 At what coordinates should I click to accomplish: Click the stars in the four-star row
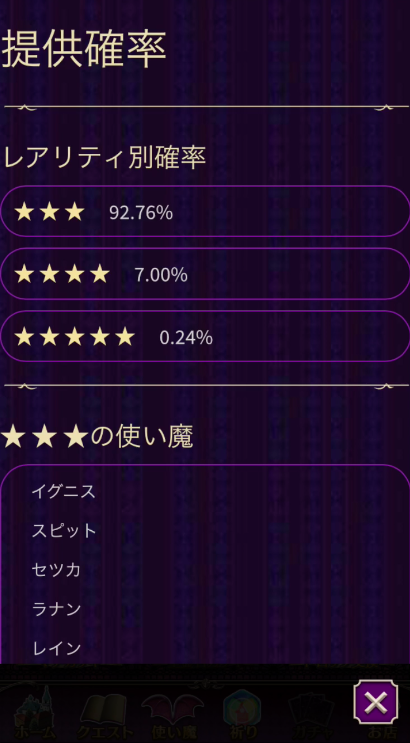coord(62,274)
